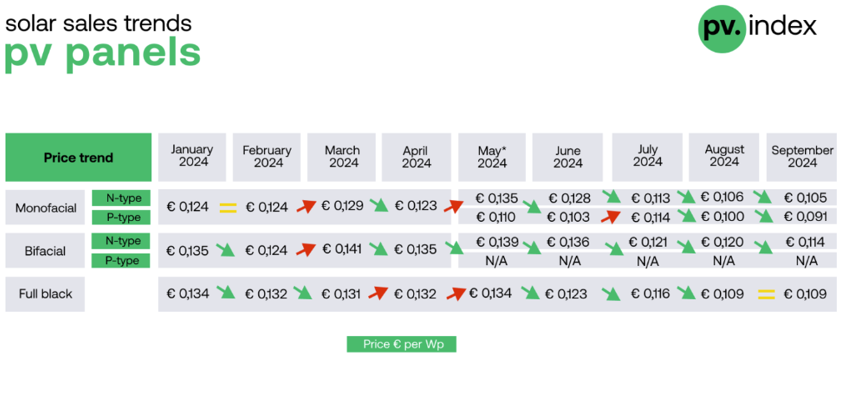This screenshot has width=842, height=419.
Task: Click the Price trend header cell
Action: pos(78,157)
